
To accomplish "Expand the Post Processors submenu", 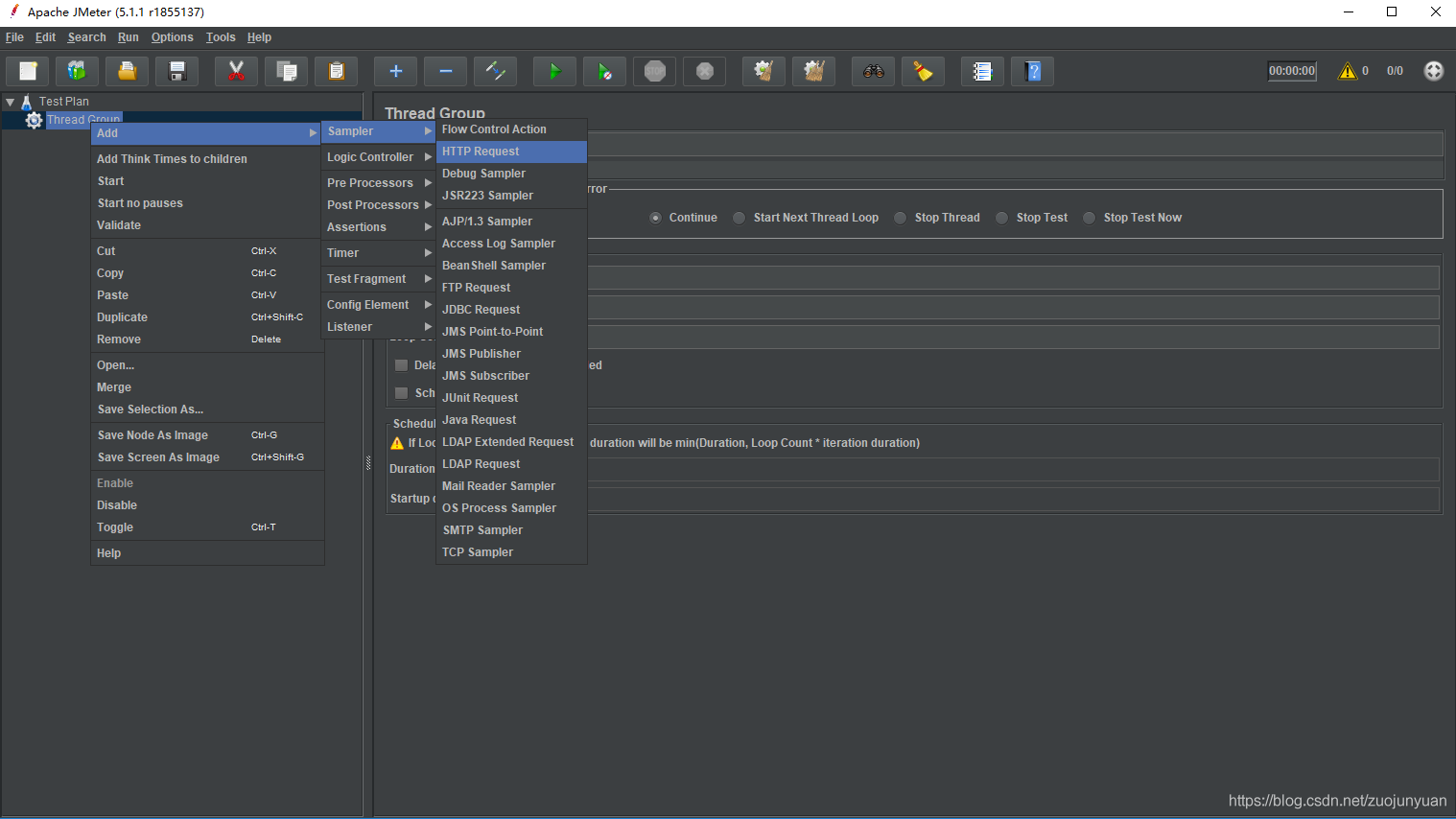I will (378, 205).
